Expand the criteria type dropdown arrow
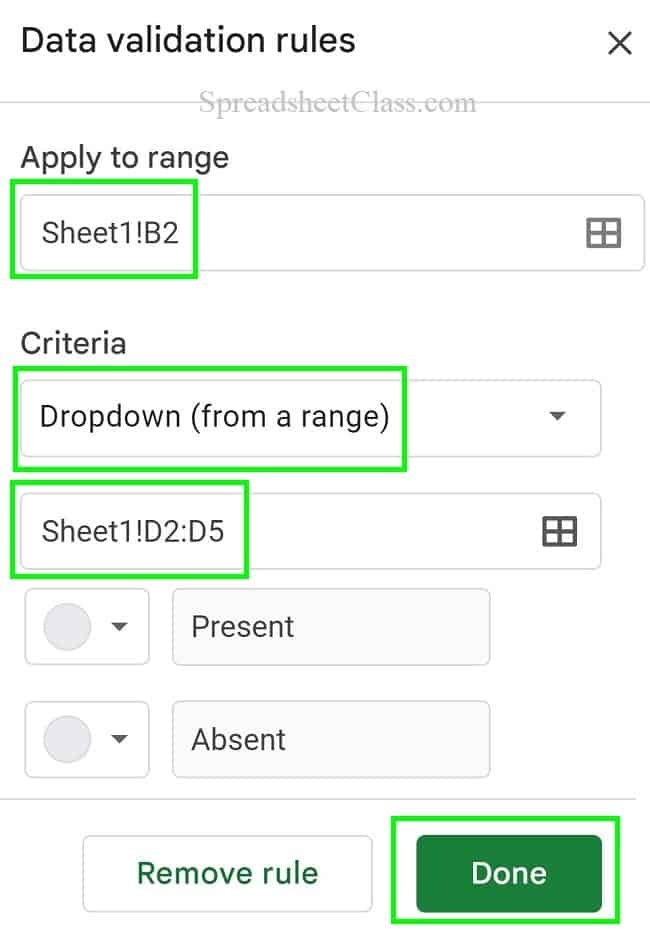This screenshot has width=650, height=929. 557,416
